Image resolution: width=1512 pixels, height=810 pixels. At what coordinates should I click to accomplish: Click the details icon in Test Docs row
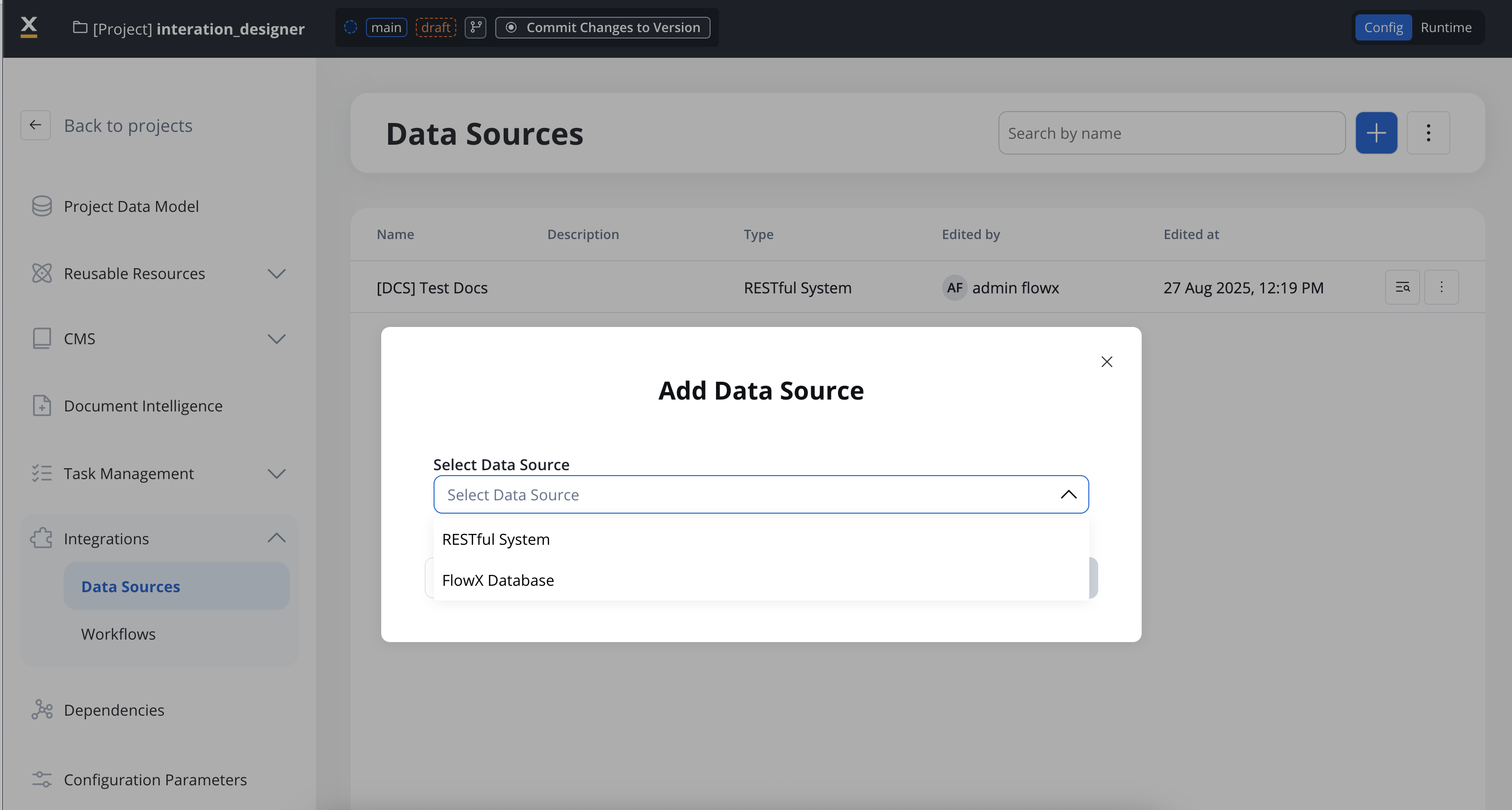1402,287
